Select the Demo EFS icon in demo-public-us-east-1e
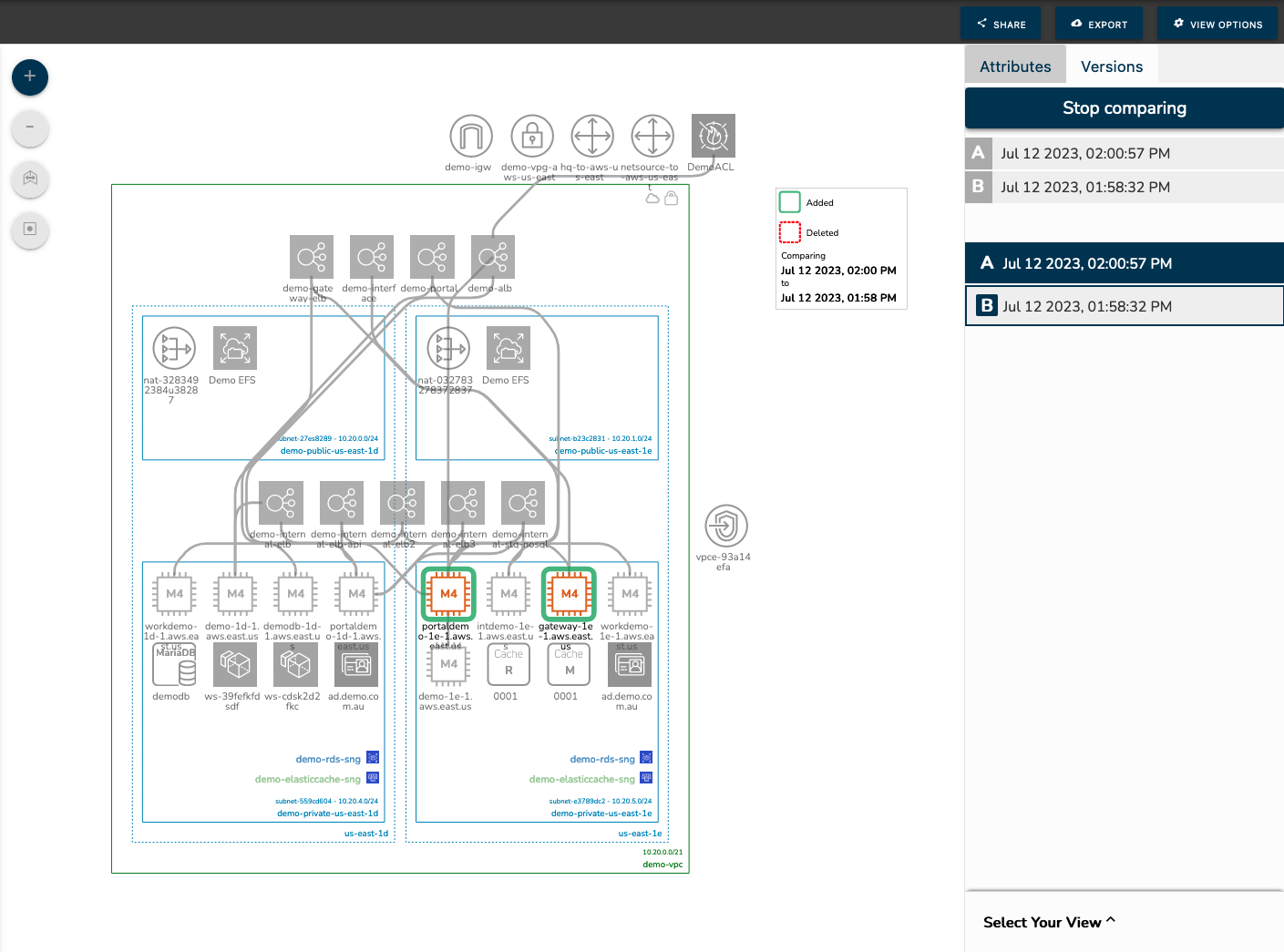Viewport: 1284px width, 952px height. [x=508, y=347]
